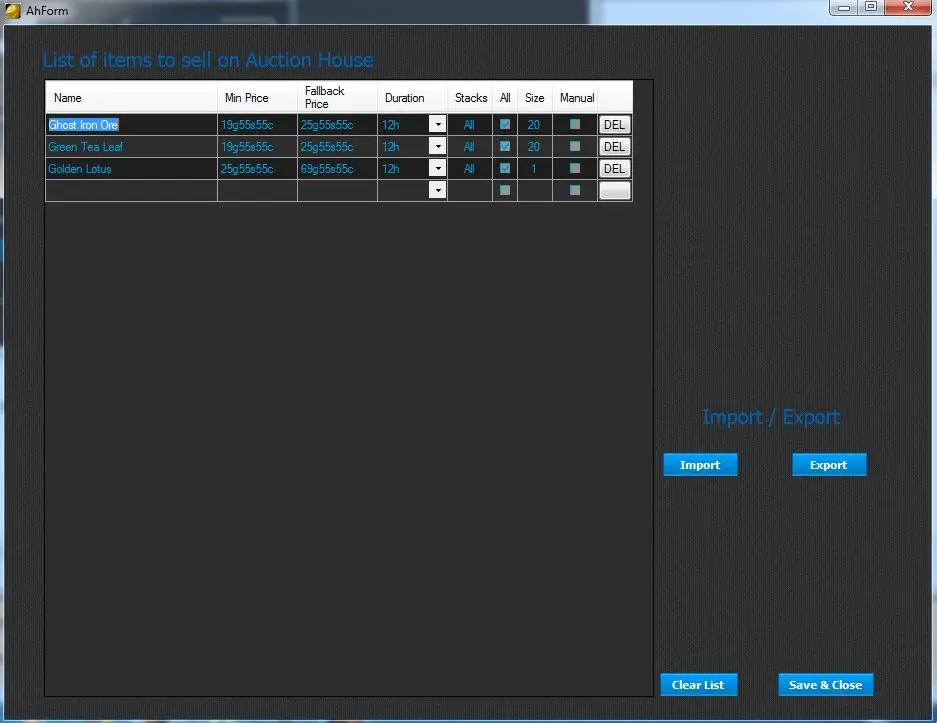Delete the Golden Lotus row
The height and width of the screenshot is (723, 937).
pyautogui.click(x=614, y=169)
